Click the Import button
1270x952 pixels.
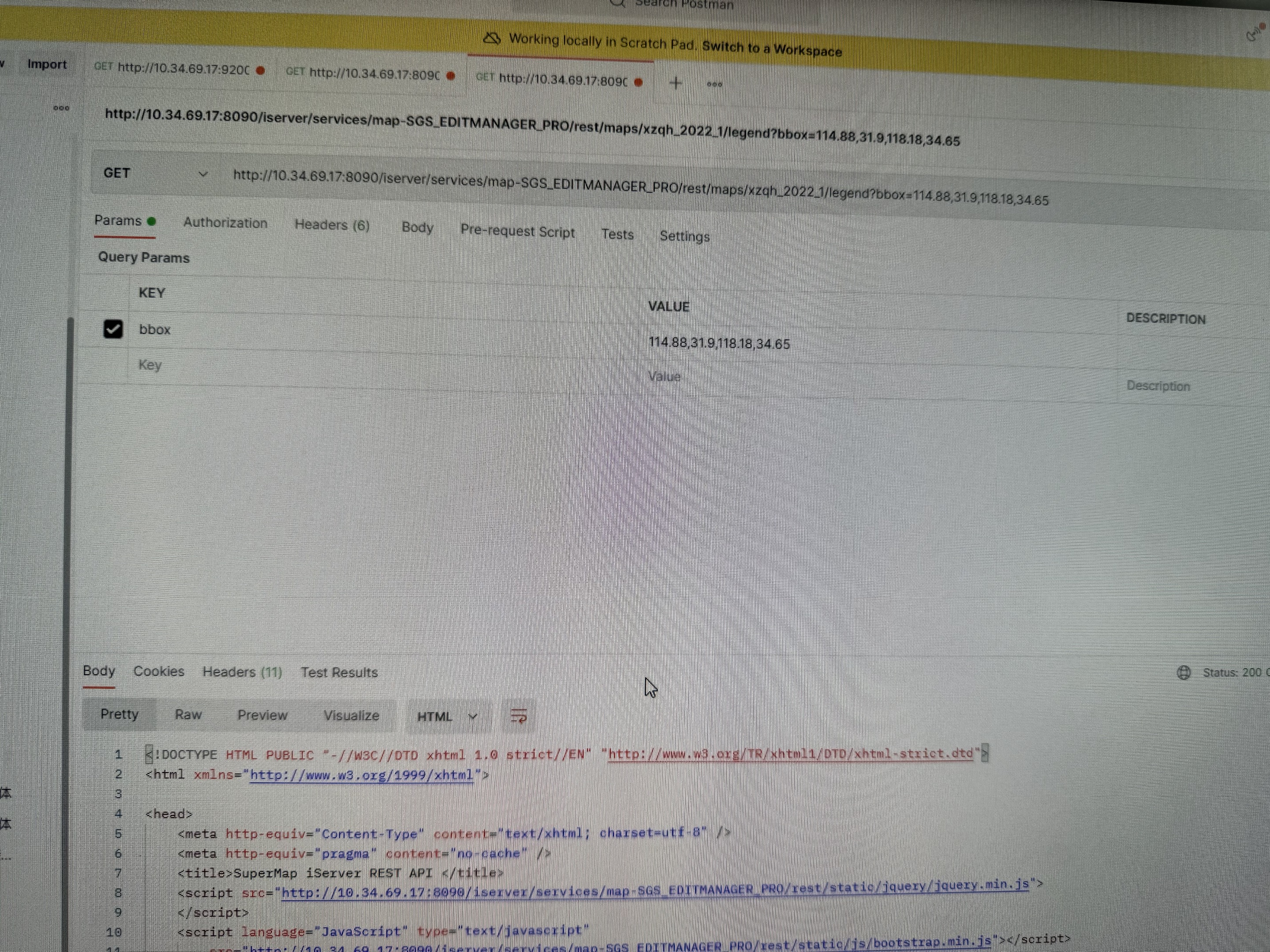point(47,64)
